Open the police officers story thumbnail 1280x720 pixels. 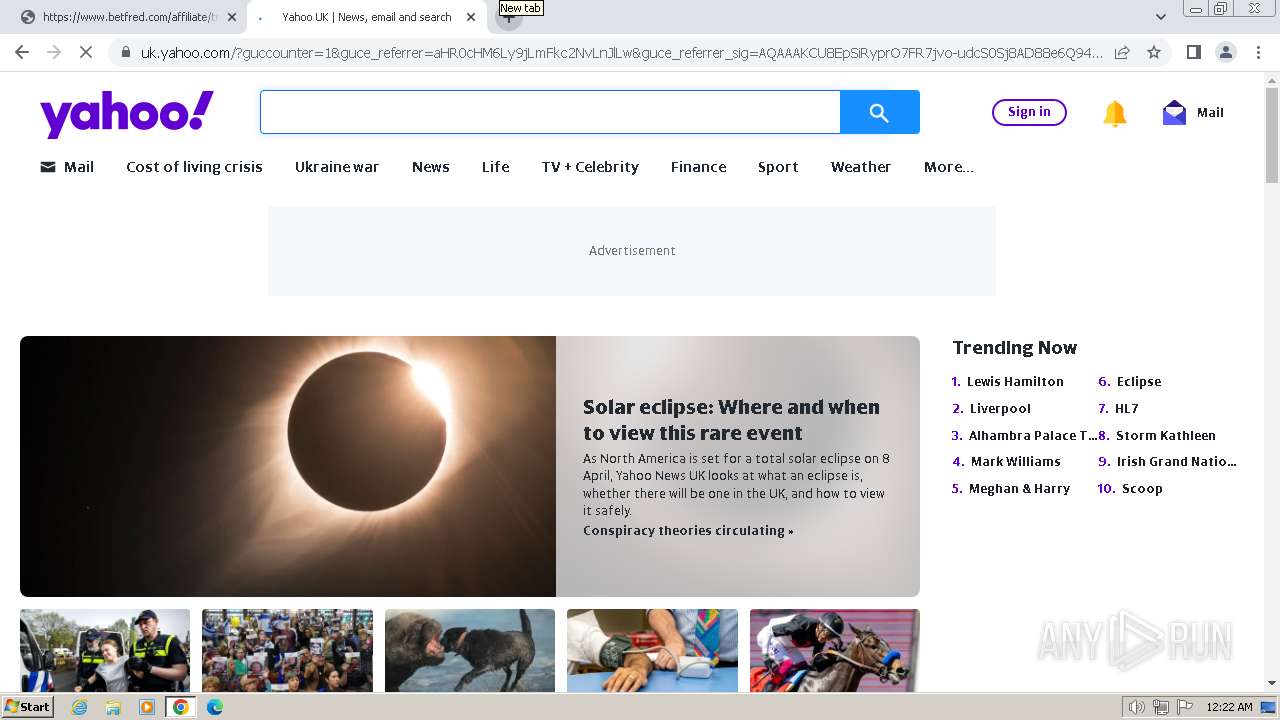click(105, 650)
